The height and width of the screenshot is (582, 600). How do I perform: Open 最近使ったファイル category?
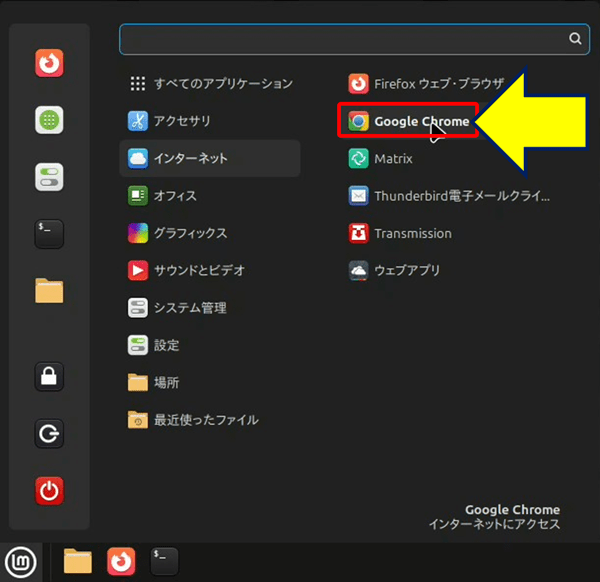pyautogui.click(x=210, y=420)
